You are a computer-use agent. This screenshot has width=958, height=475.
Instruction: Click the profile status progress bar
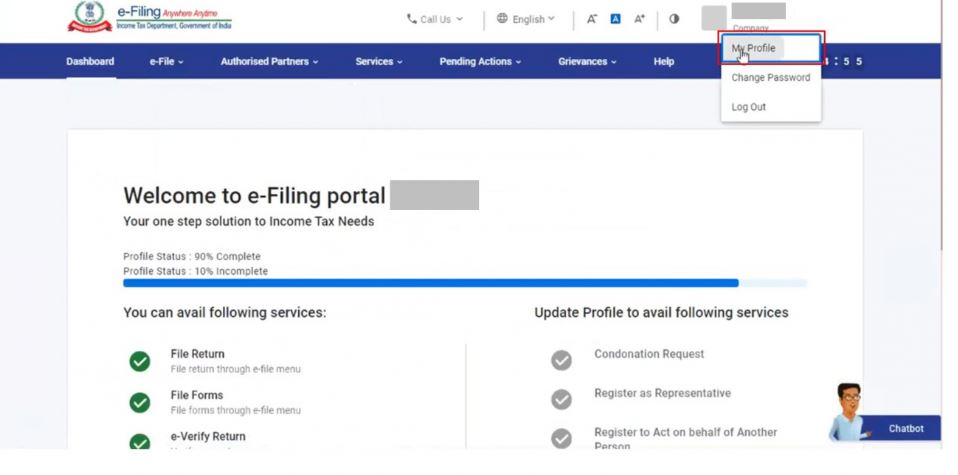430,283
